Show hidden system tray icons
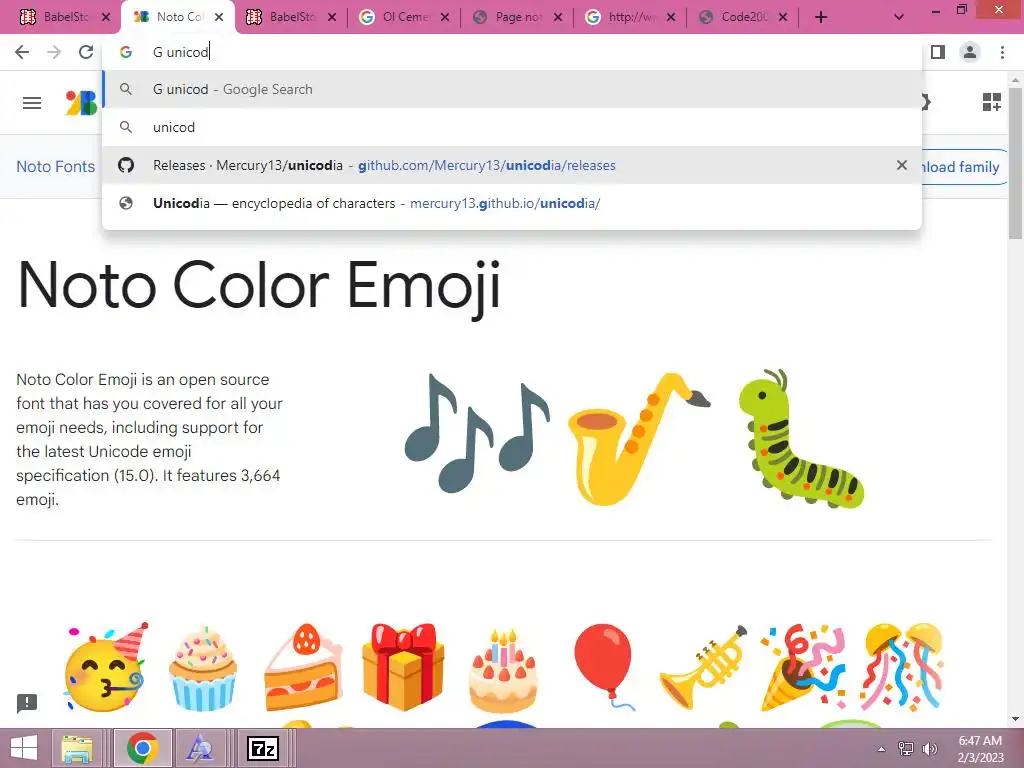This screenshot has width=1024, height=768. pyautogui.click(x=881, y=749)
